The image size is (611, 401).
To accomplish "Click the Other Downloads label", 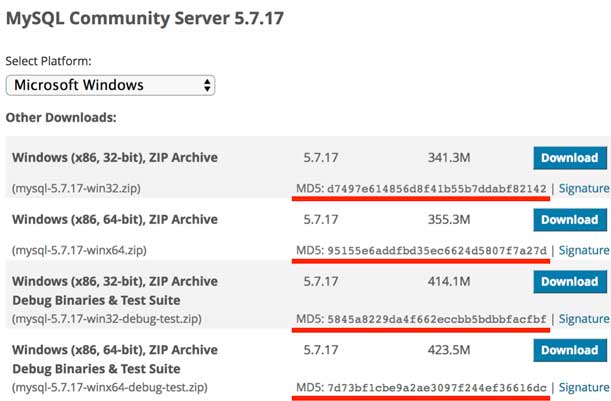I will (x=61, y=117).
